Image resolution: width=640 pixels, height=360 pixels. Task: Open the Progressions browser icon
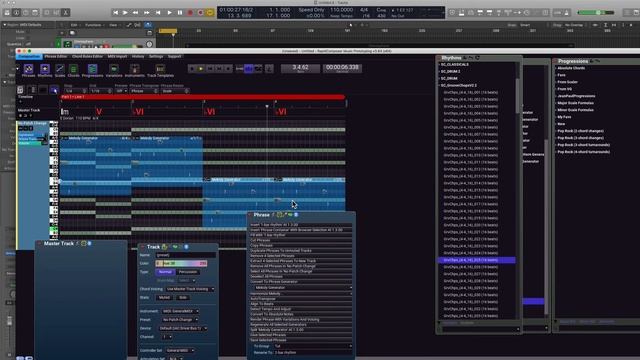92,69
